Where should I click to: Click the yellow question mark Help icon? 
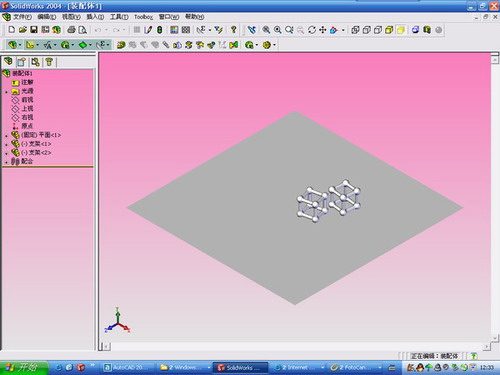[x=234, y=30]
